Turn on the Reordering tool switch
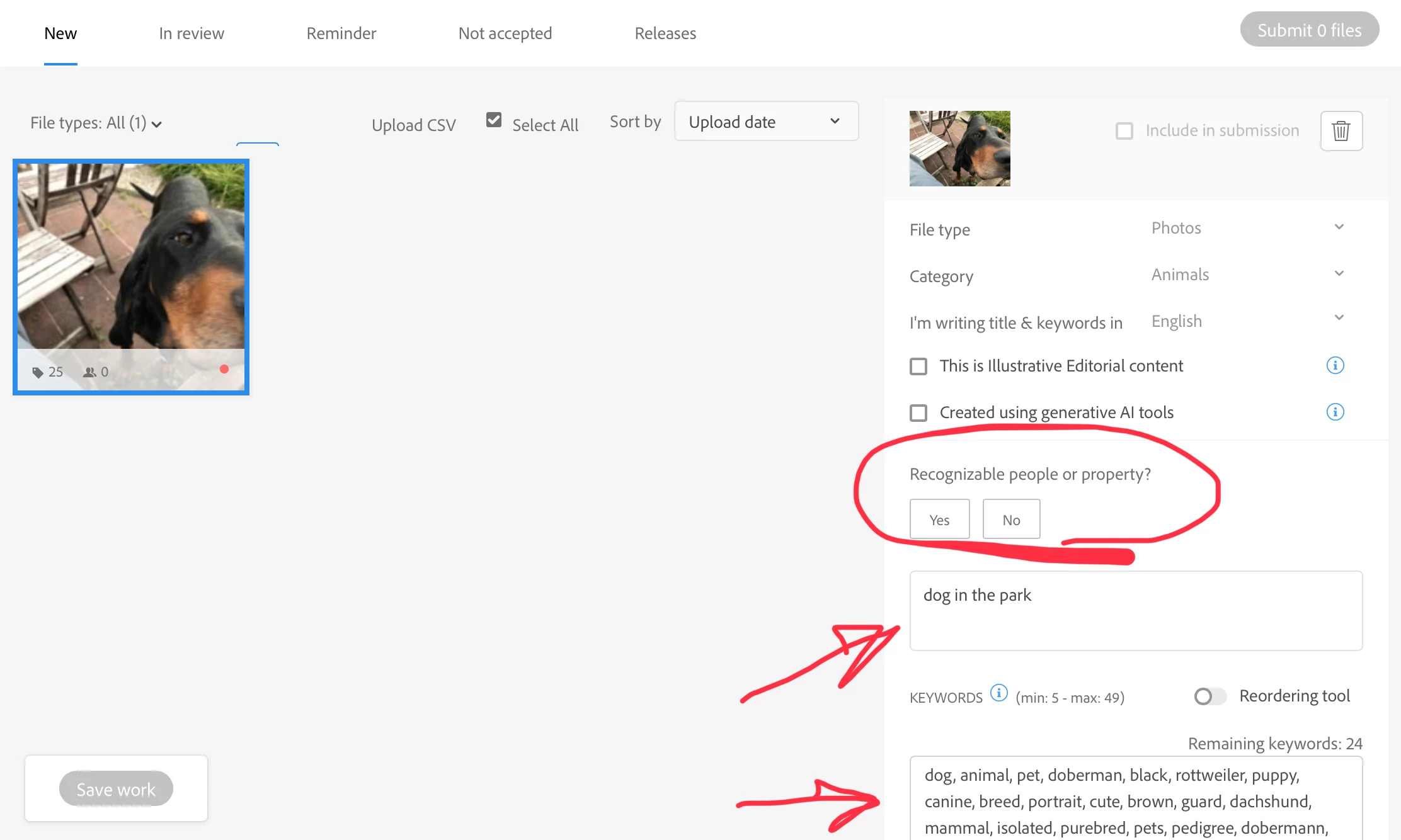 tap(1209, 696)
